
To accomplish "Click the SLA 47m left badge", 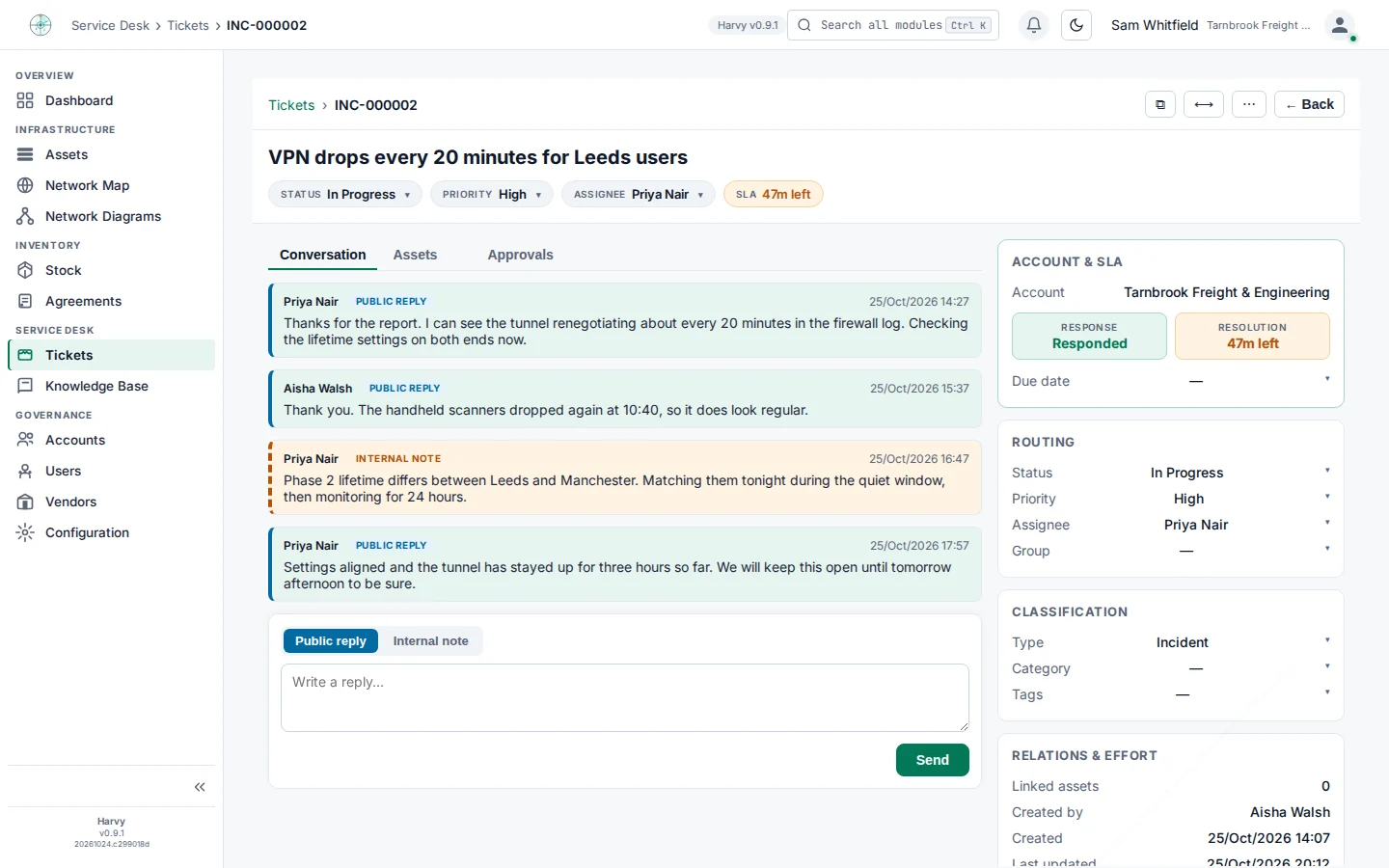I will tap(773, 194).
